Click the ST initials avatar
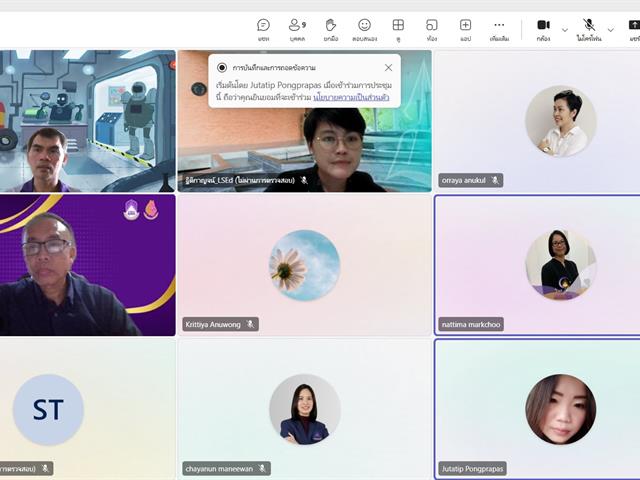The image size is (640, 480). coord(48,409)
